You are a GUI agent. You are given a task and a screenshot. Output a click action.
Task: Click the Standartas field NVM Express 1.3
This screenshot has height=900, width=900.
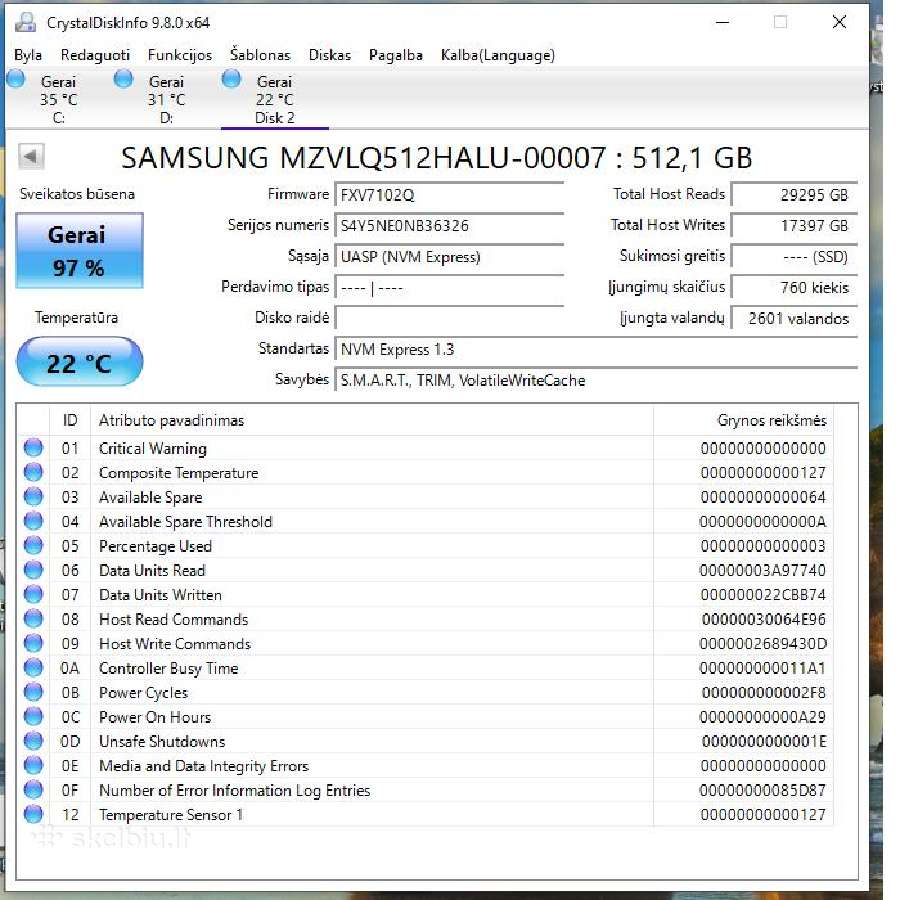pos(596,349)
